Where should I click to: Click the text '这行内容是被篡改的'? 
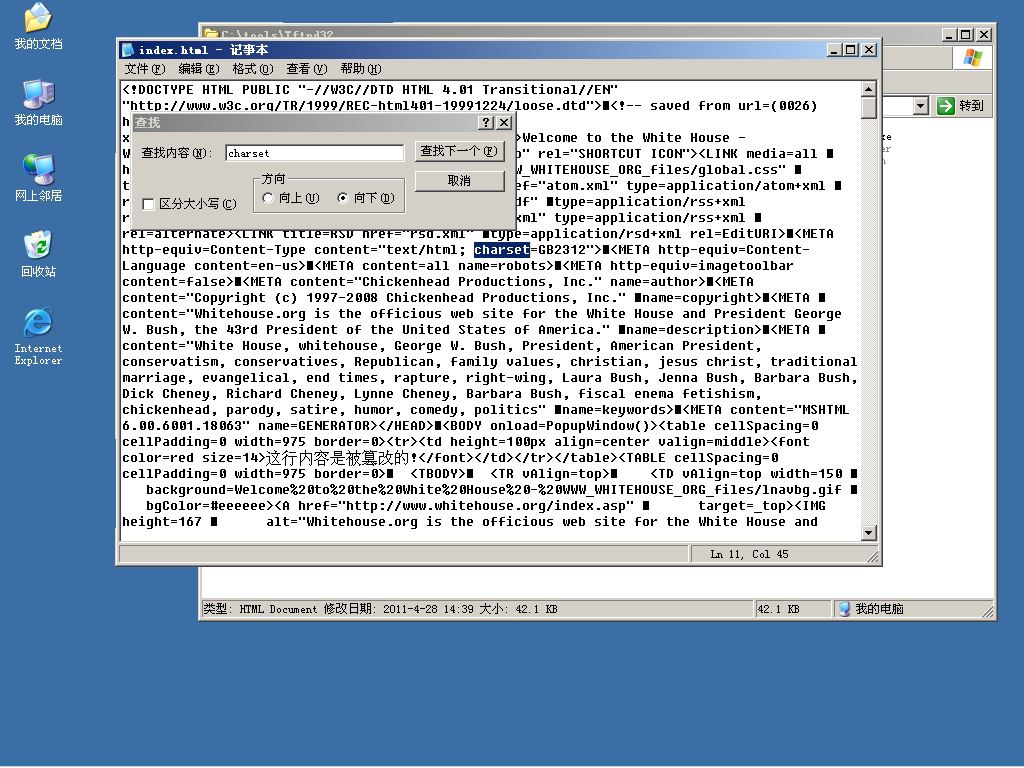coord(337,457)
